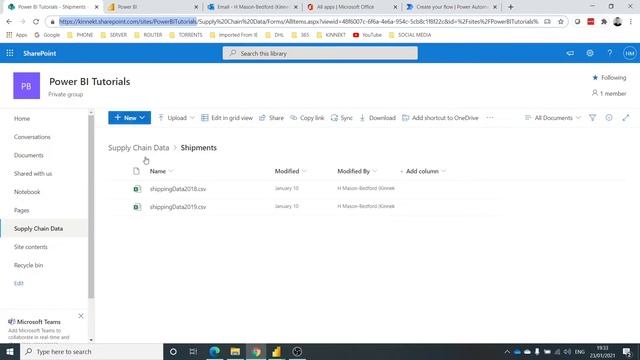Open Documents in the site navigation

coord(29,155)
